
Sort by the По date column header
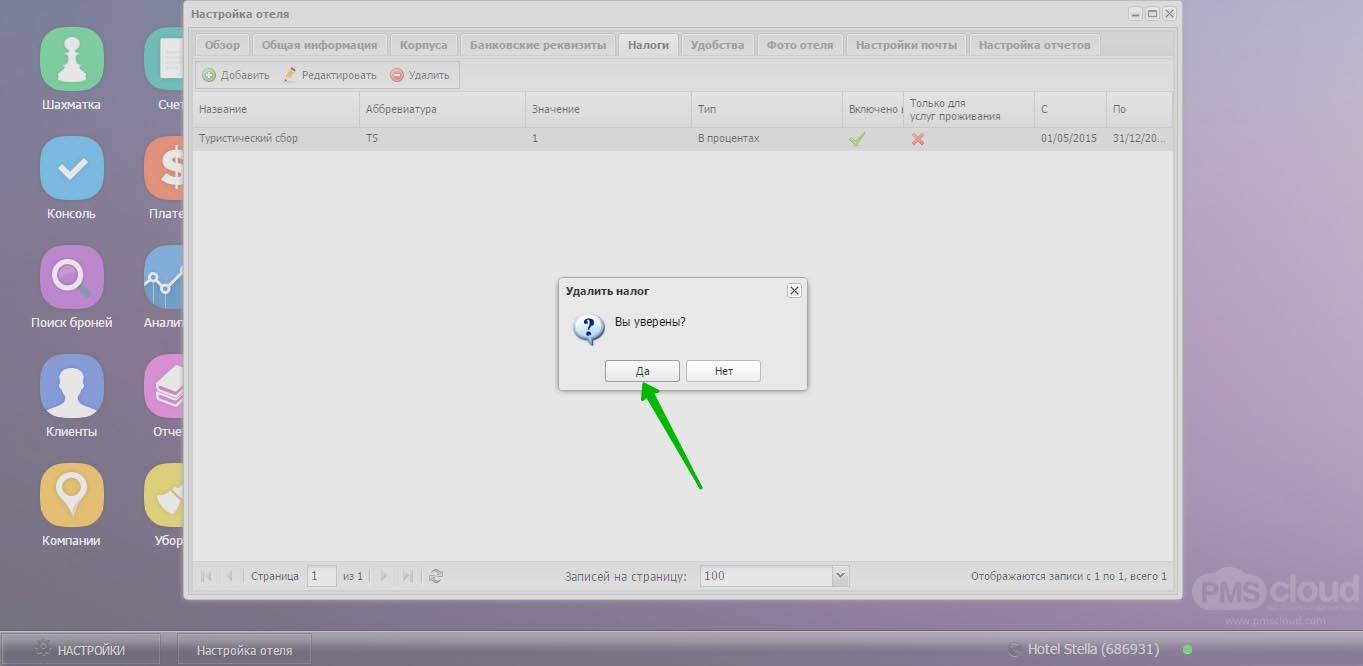1139,109
